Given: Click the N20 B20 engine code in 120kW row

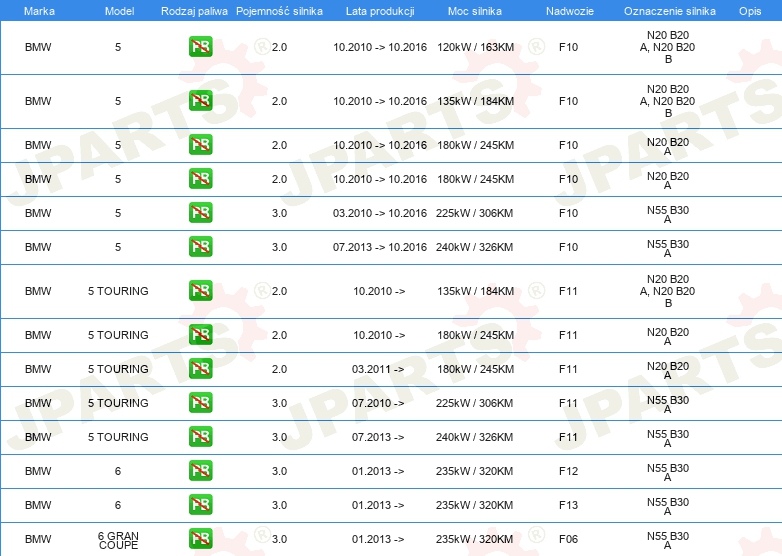Looking at the screenshot, I should coord(668,47).
